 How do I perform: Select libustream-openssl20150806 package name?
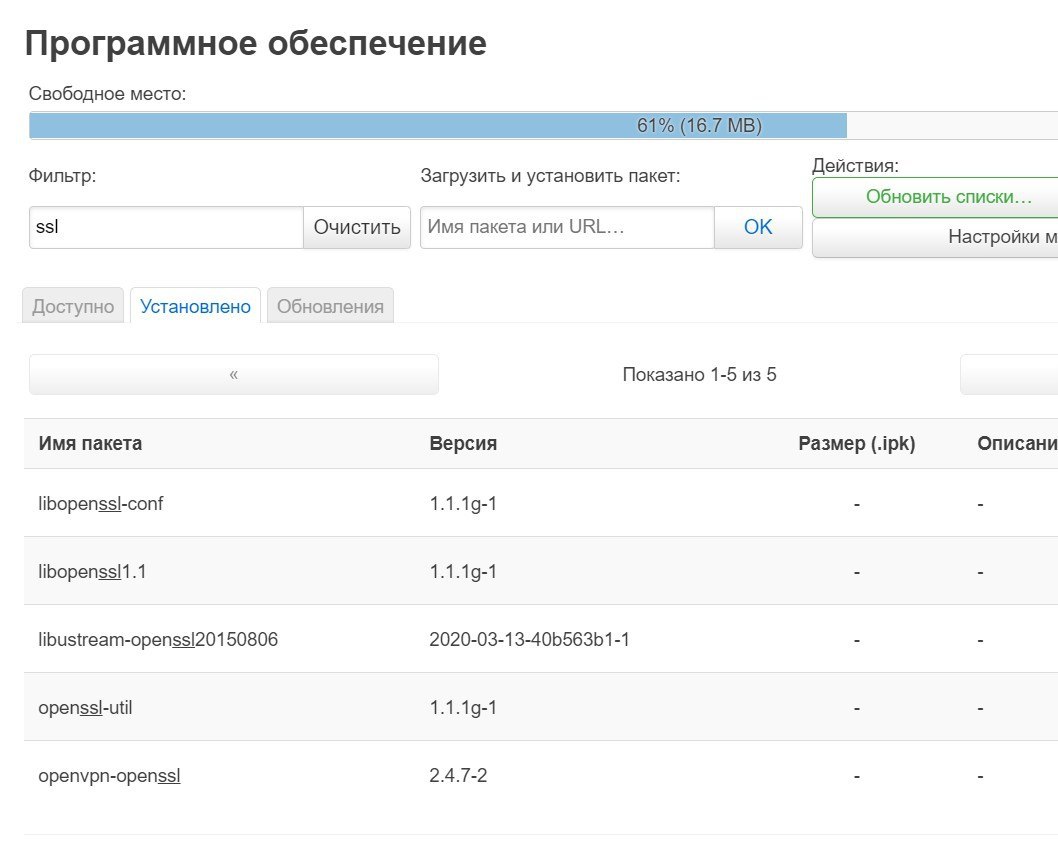pos(158,640)
